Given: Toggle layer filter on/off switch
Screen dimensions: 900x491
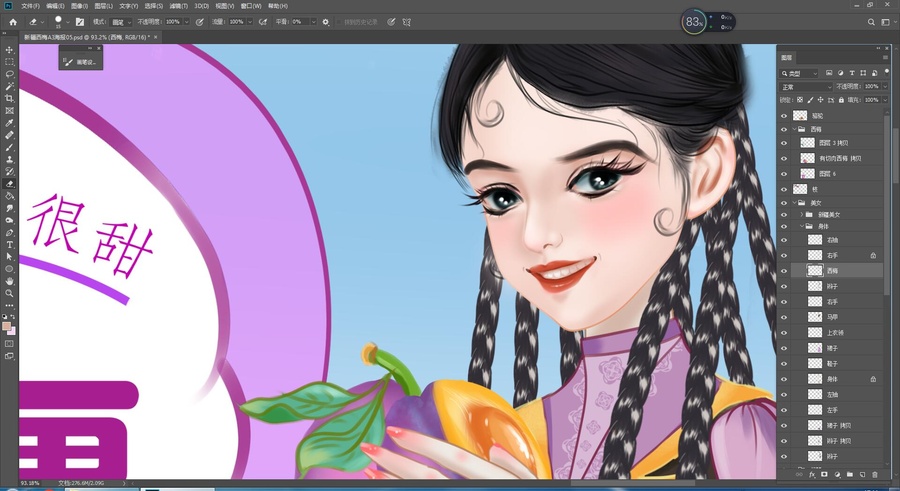Looking at the screenshot, I should point(886,72).
